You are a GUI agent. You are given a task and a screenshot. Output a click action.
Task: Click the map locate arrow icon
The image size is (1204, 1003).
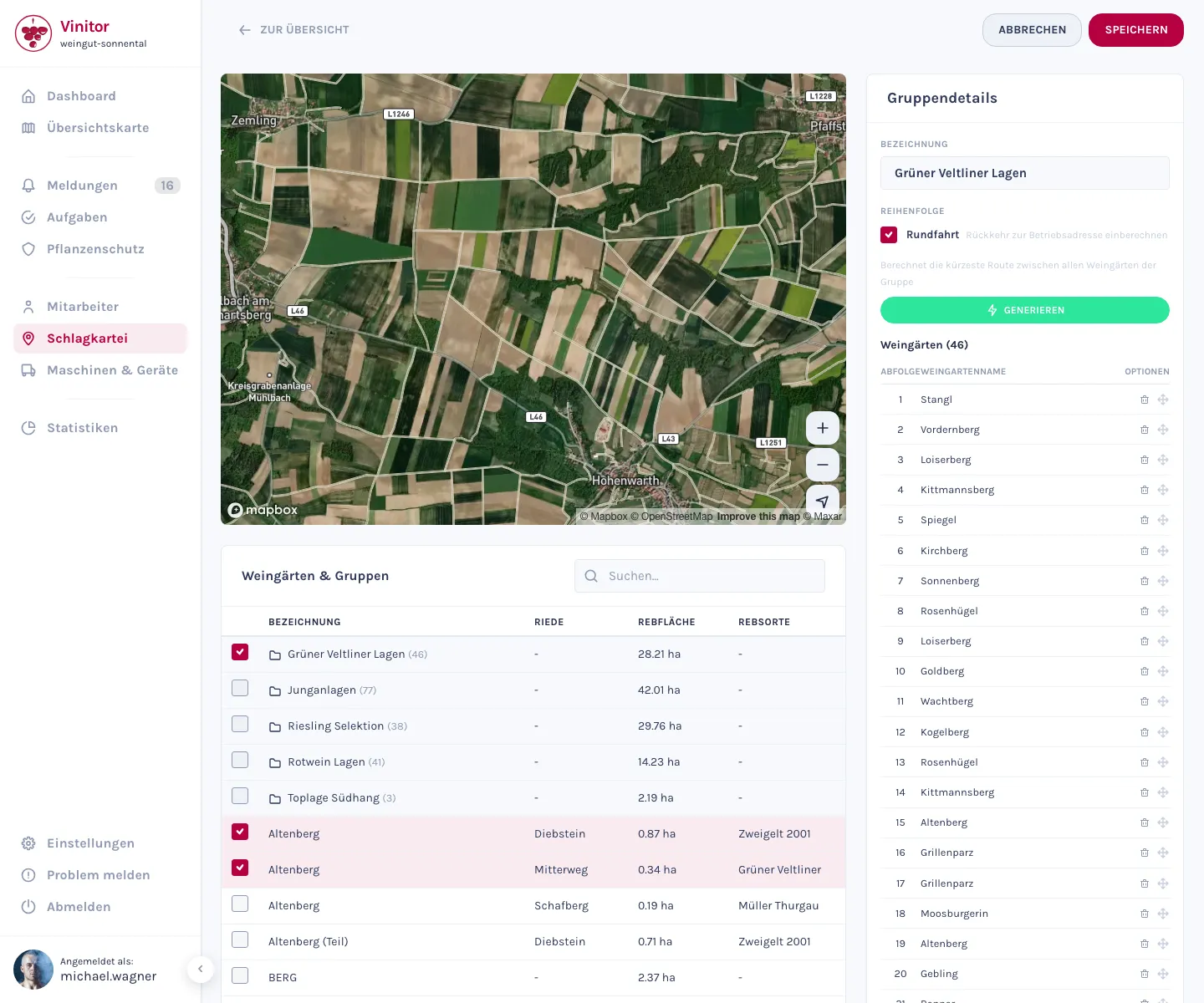click(x=823, y=501)
